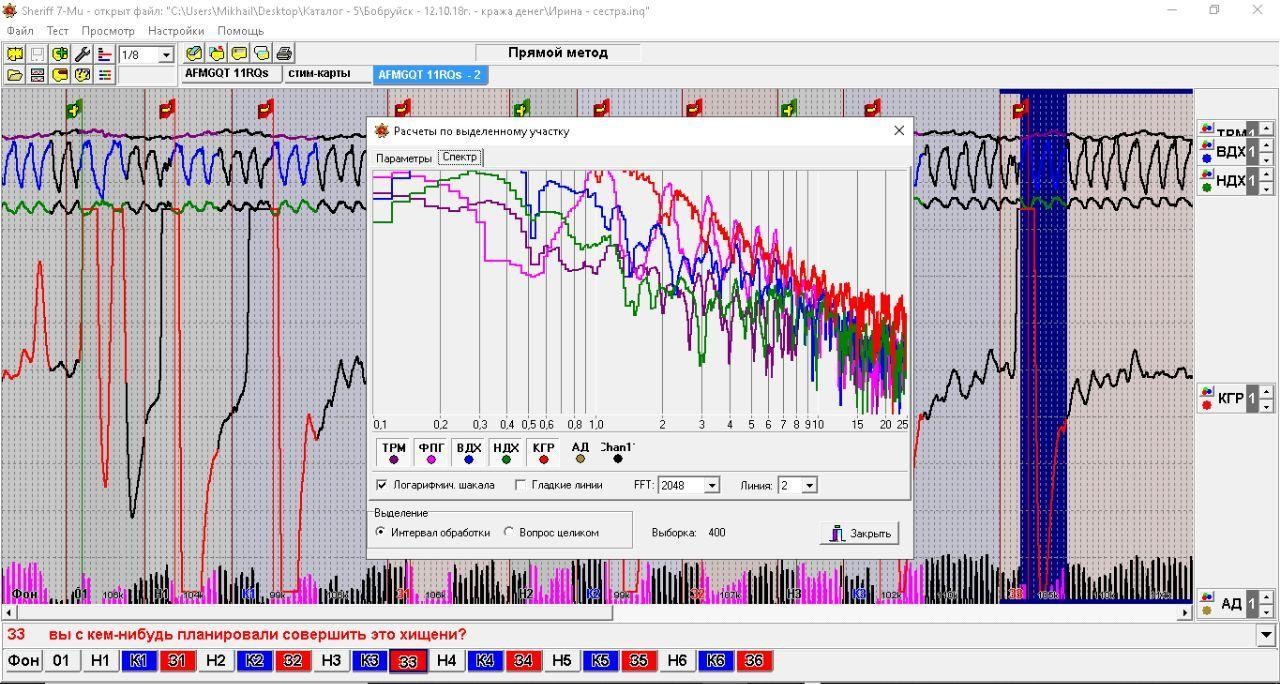Click the green plus add icon
Screen dimensions: 1280x684
pos(60,54)
